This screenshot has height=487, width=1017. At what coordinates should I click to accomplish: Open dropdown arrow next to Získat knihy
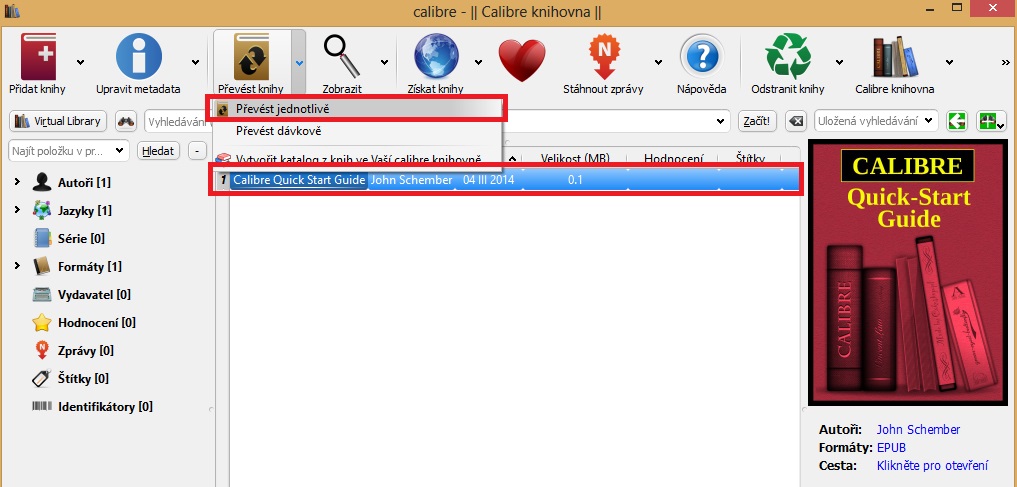479,62
